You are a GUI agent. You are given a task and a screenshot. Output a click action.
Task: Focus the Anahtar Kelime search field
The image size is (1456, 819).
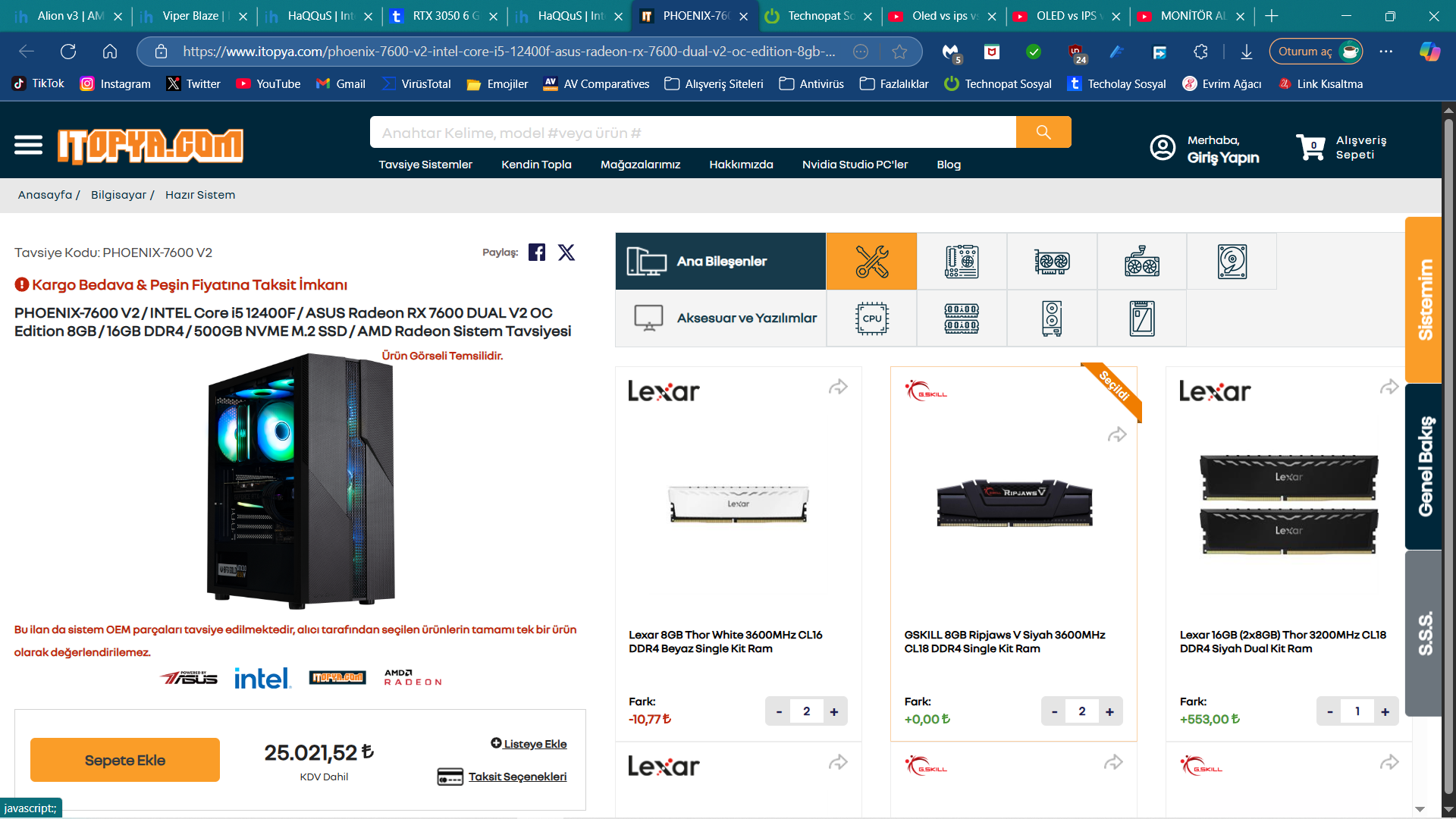693,133
